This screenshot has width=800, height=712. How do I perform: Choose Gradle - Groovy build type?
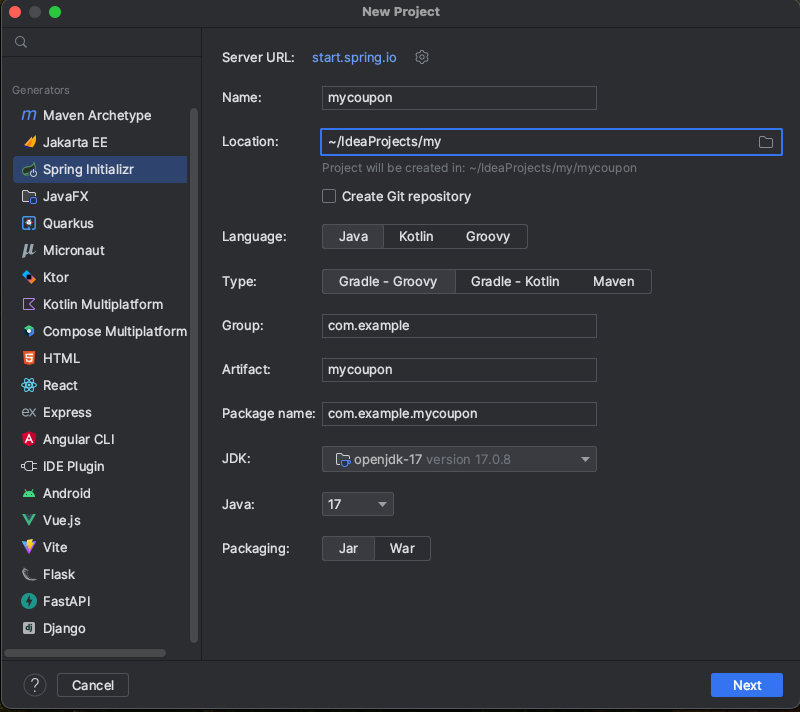coord(388,282)
